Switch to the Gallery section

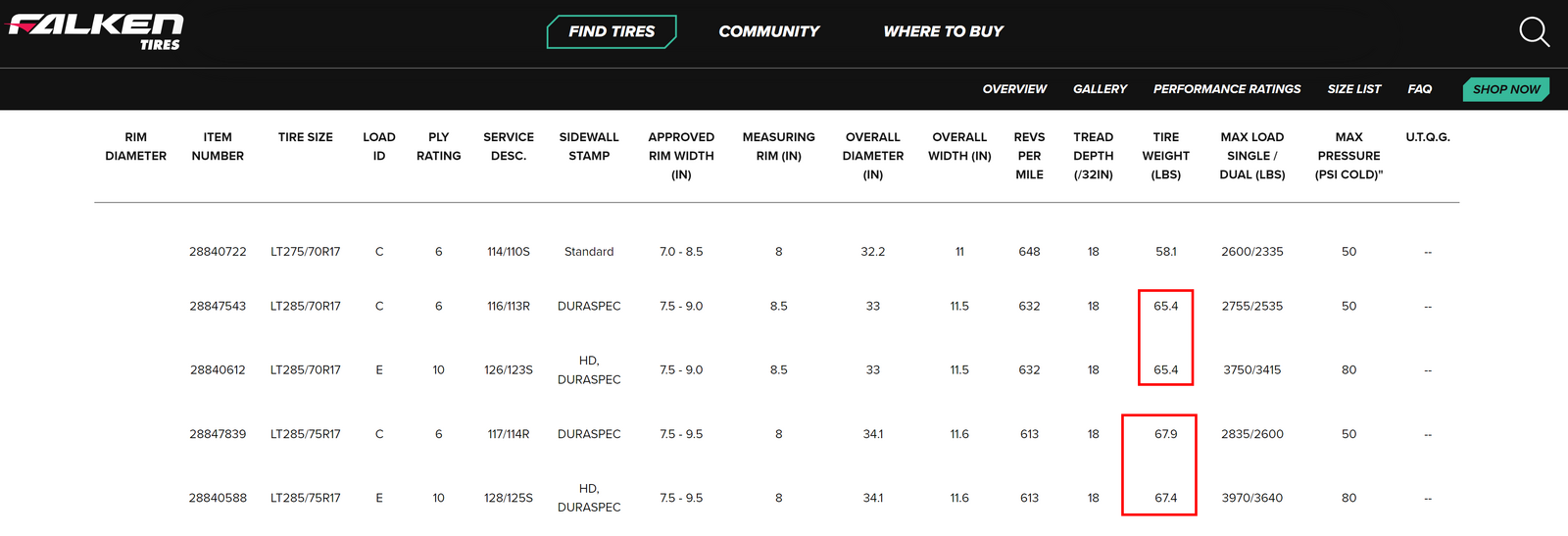1100,89
